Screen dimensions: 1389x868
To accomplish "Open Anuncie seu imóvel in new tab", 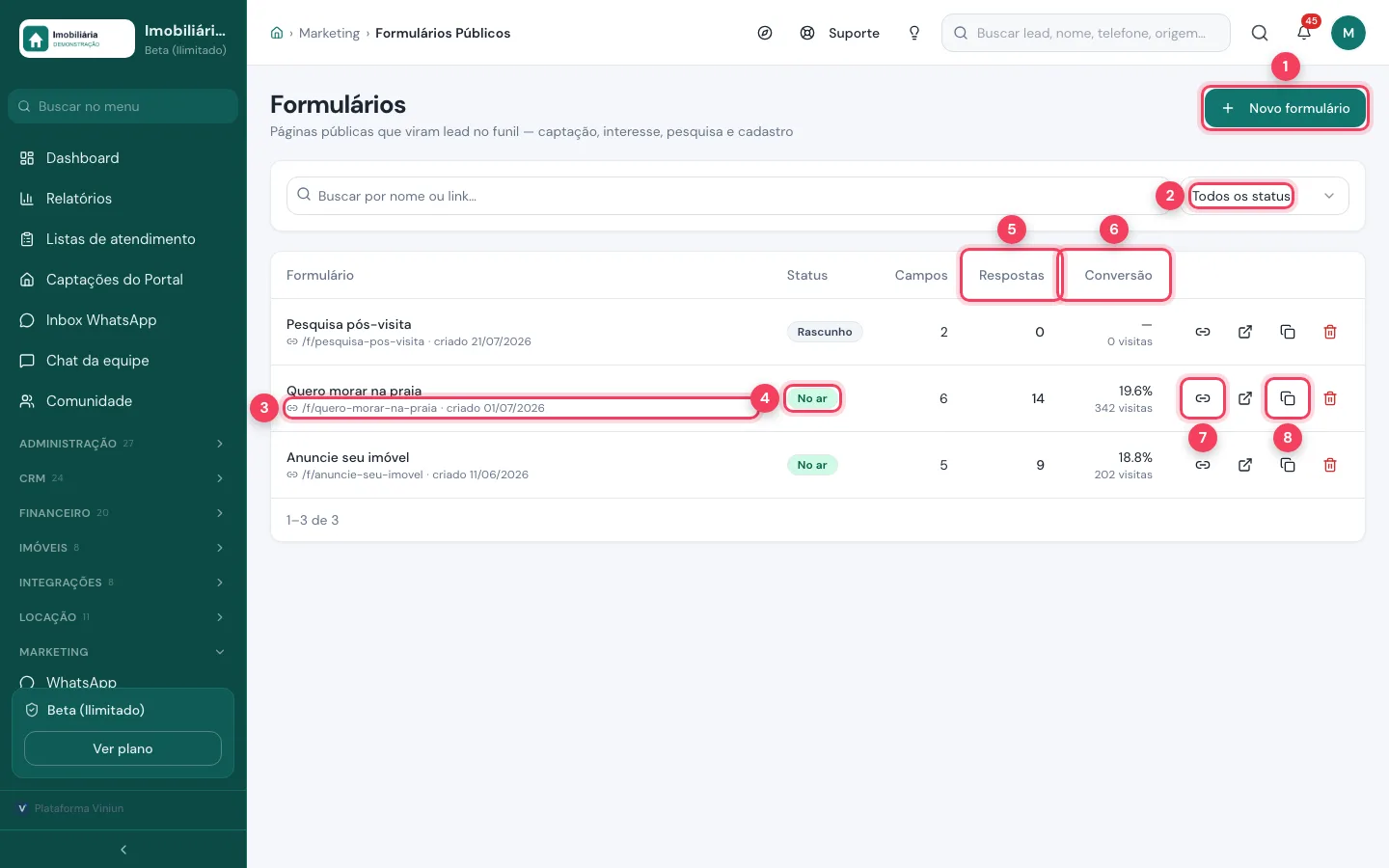I will tap(1245, 465).
